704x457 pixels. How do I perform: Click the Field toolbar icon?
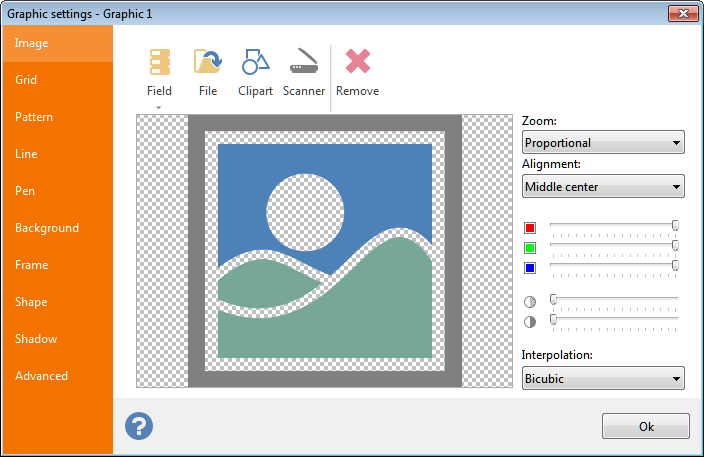(x=159, y=64)
